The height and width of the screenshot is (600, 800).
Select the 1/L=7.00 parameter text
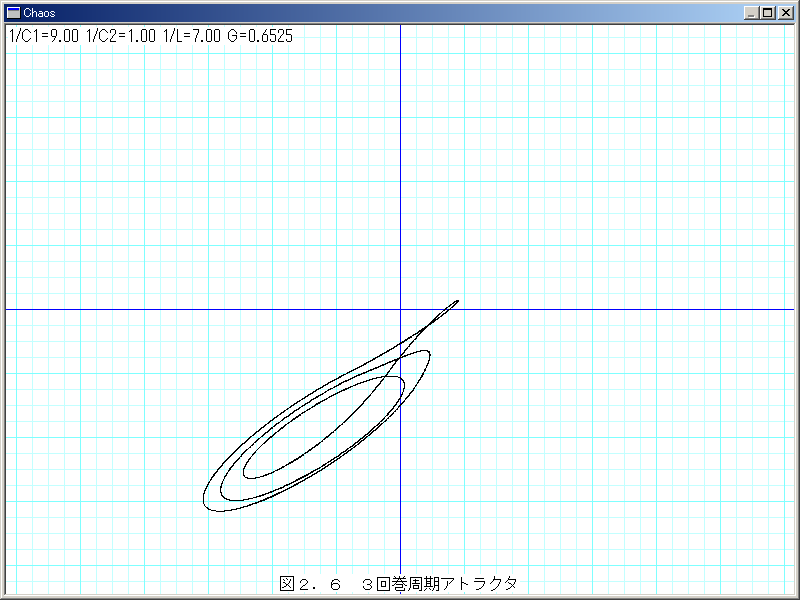click(x=192, y=36)
